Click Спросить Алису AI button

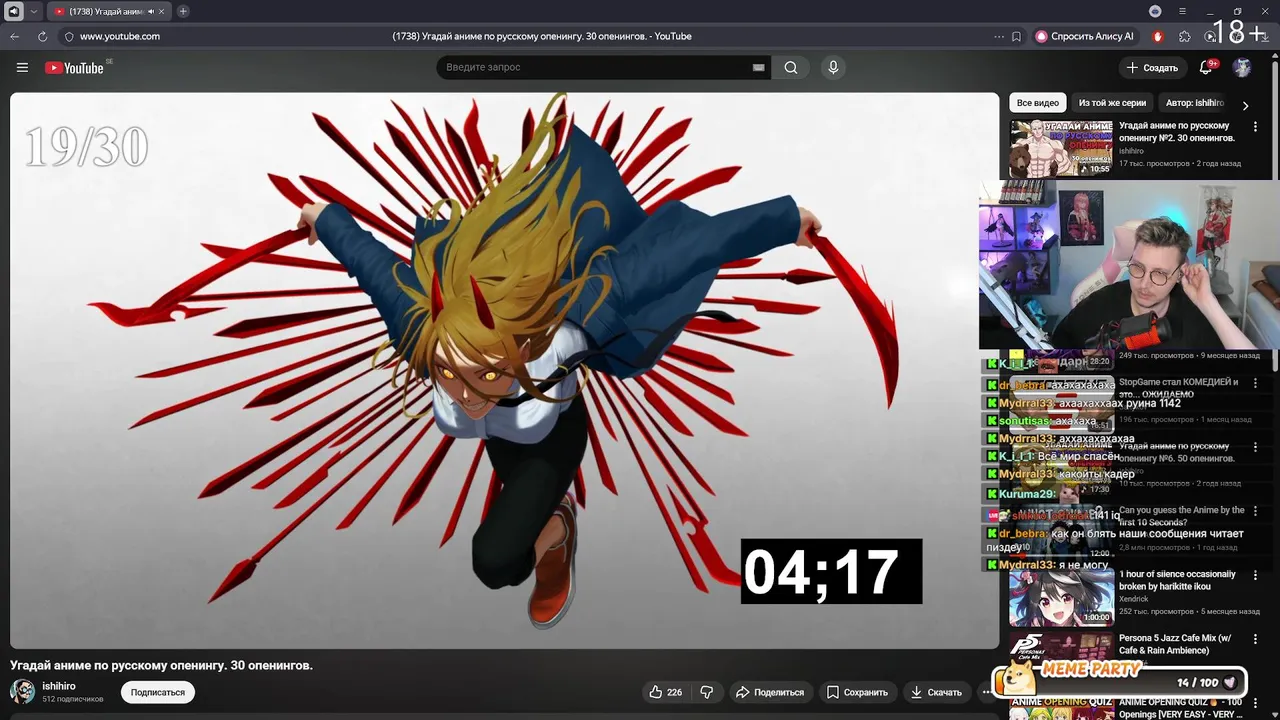[1085, 36]
